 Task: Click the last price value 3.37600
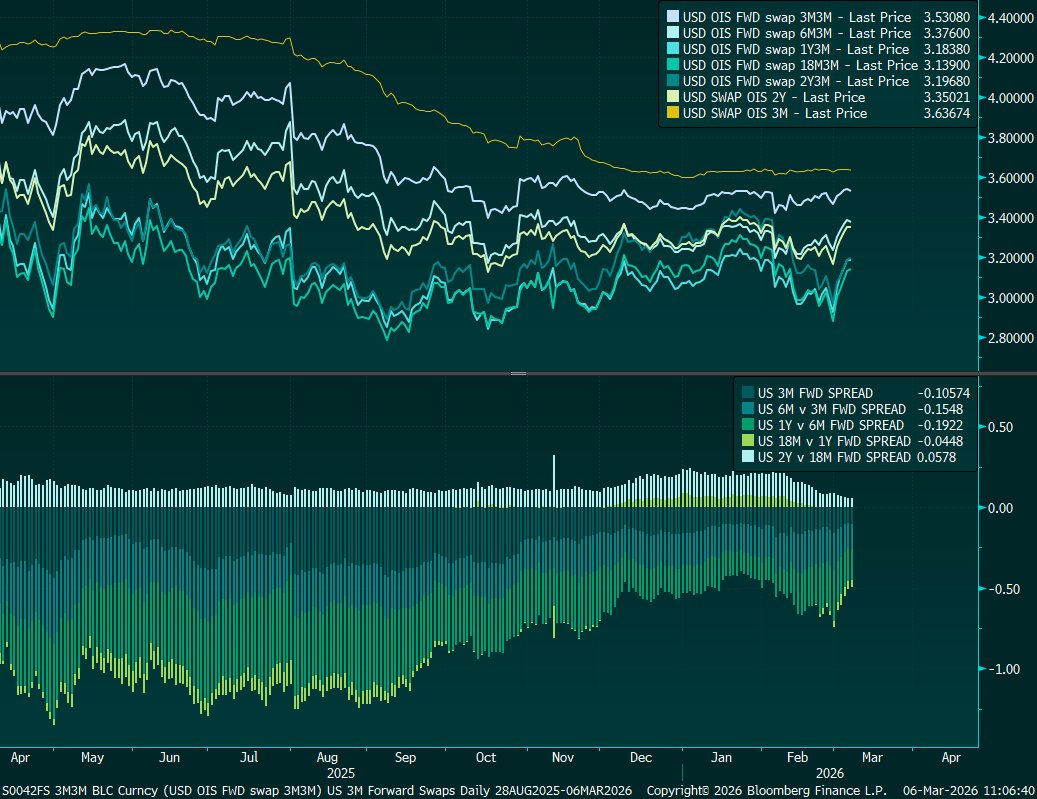pyautogui.click(x=947, y=33)
